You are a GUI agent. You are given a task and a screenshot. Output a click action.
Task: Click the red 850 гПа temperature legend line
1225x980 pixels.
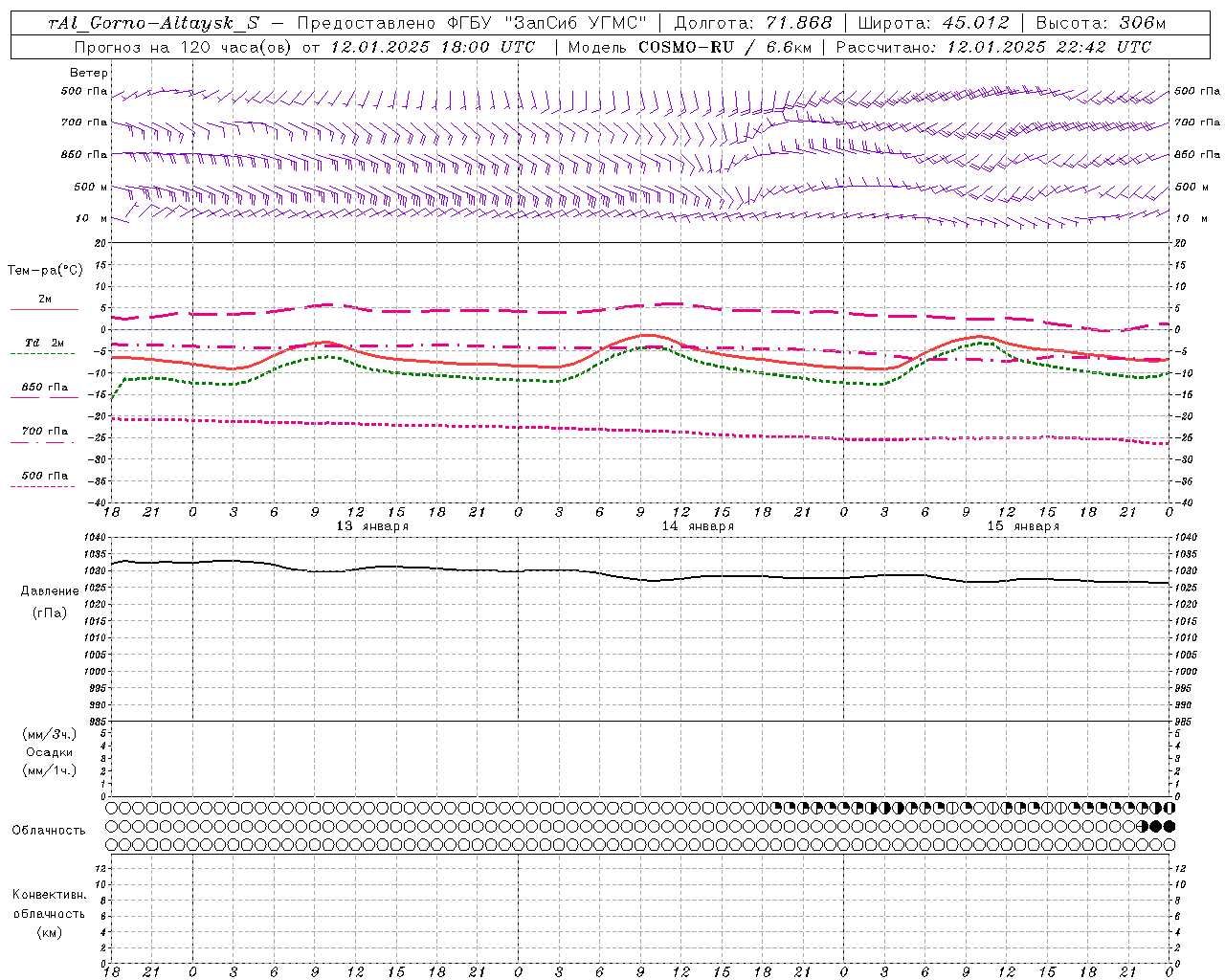(x=44, y=398)
